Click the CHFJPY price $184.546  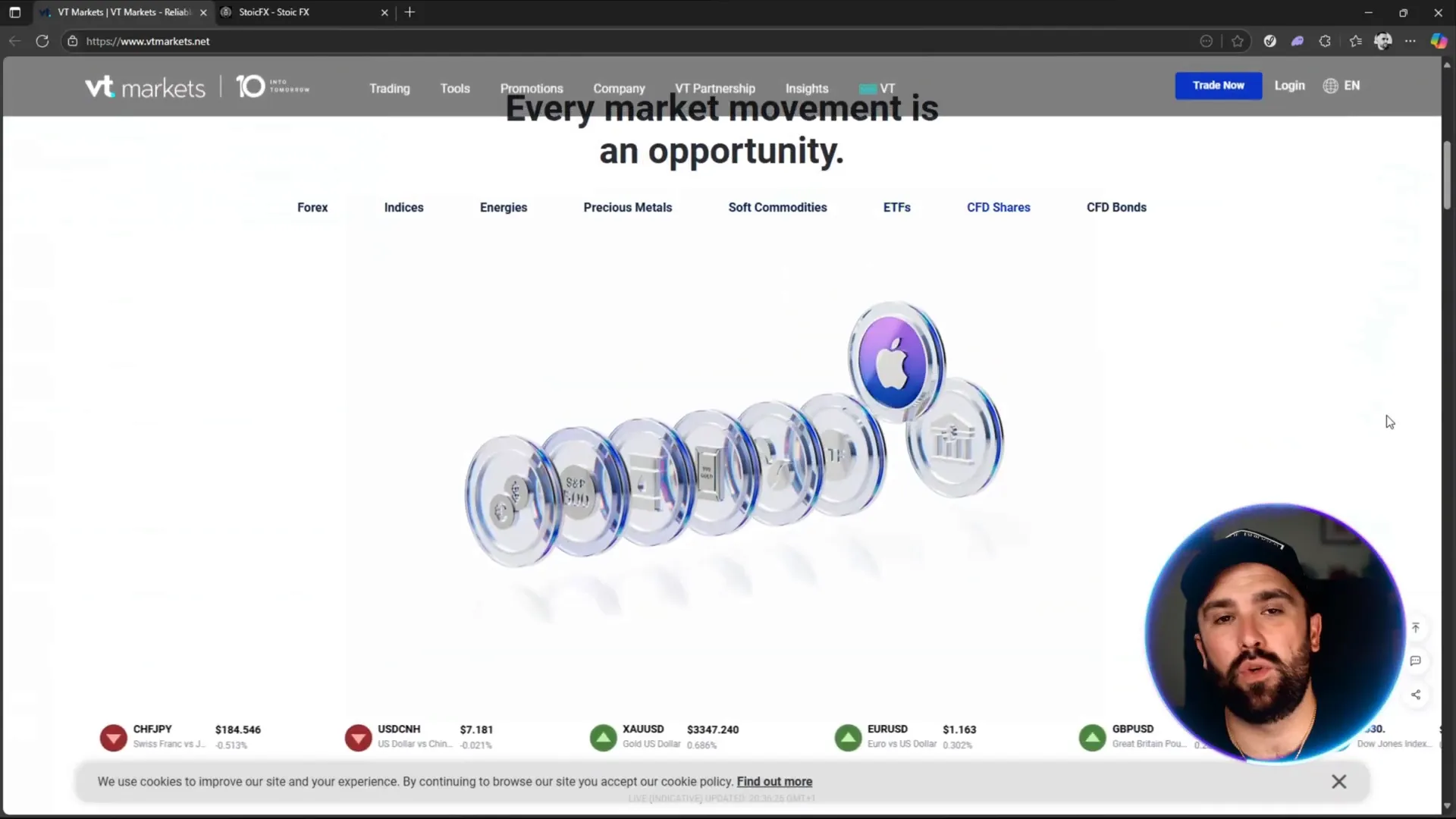(x=238, y=730)
